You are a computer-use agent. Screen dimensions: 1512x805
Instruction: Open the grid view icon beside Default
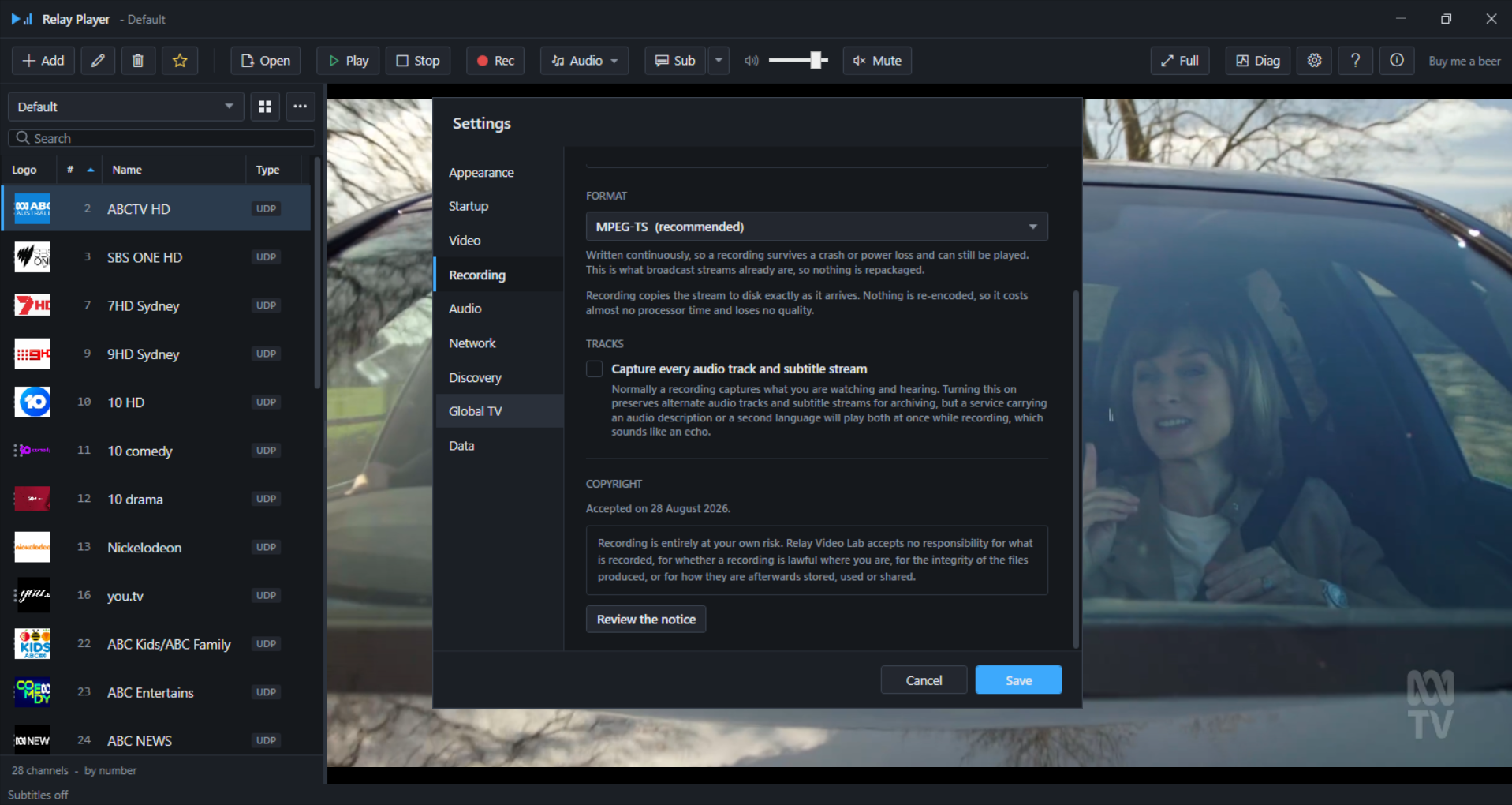pos(265,107)
